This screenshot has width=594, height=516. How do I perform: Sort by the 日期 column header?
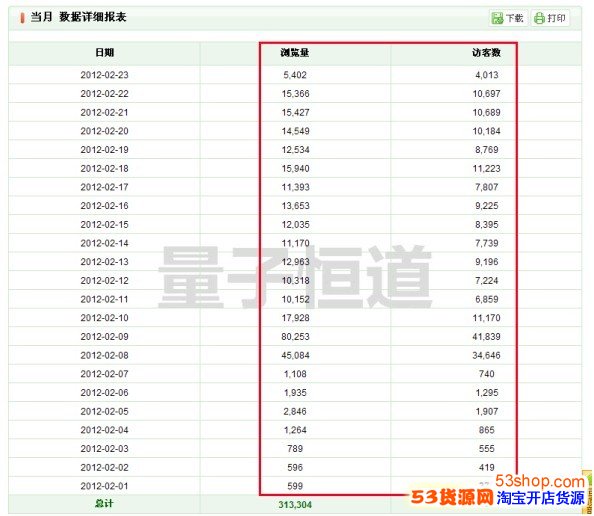tap(105, 53)
